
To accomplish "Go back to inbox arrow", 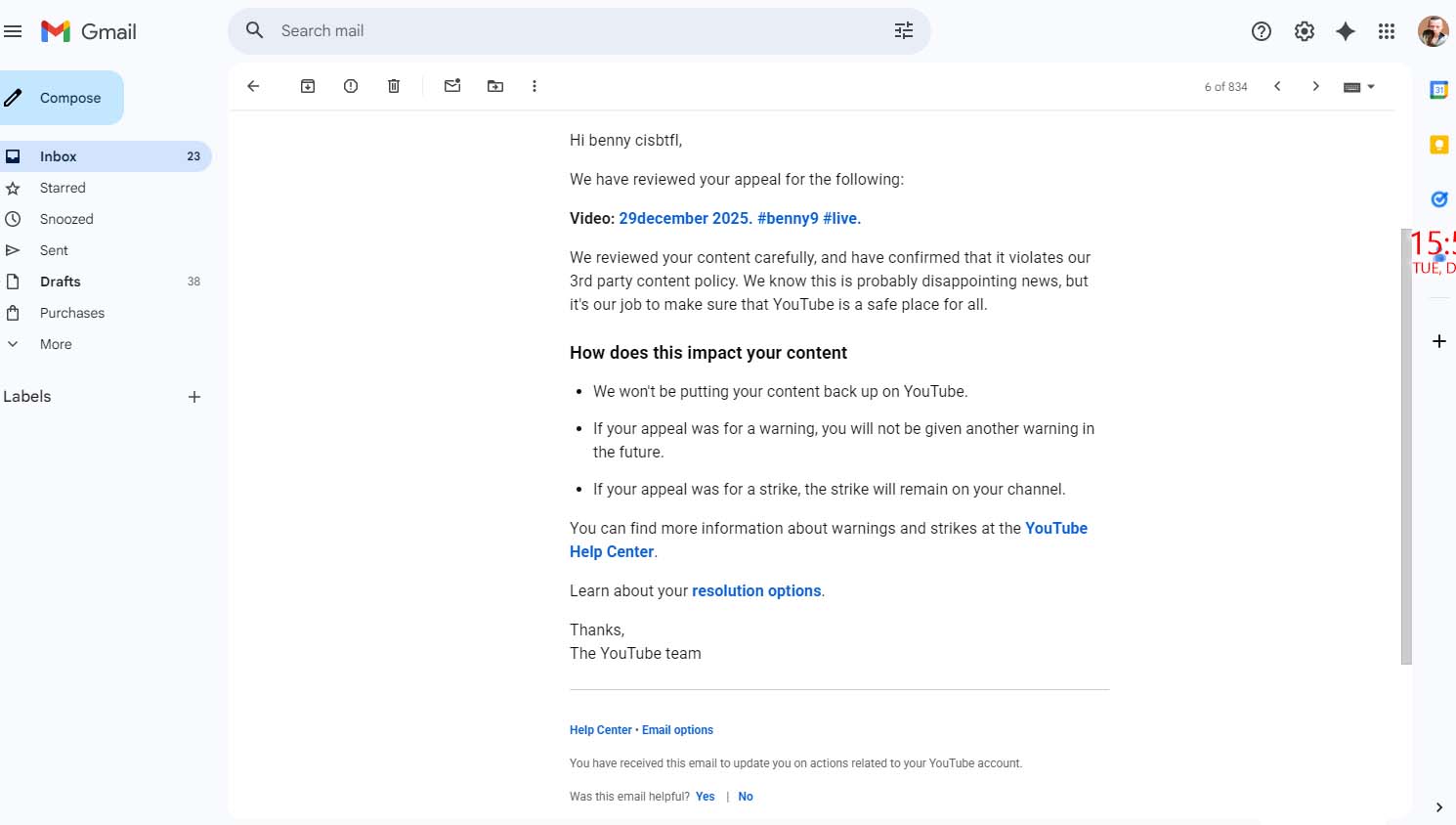I will [x=253, y=86].
